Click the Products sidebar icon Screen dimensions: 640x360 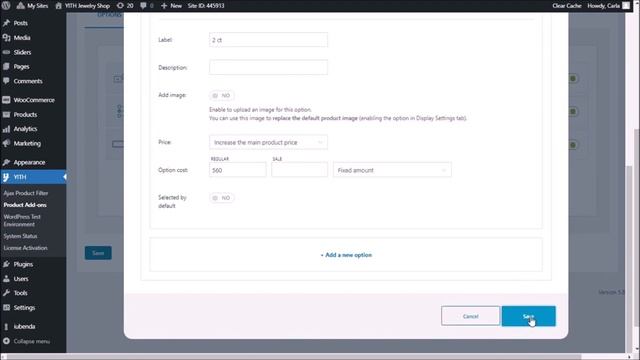click(x=6, y=115)
